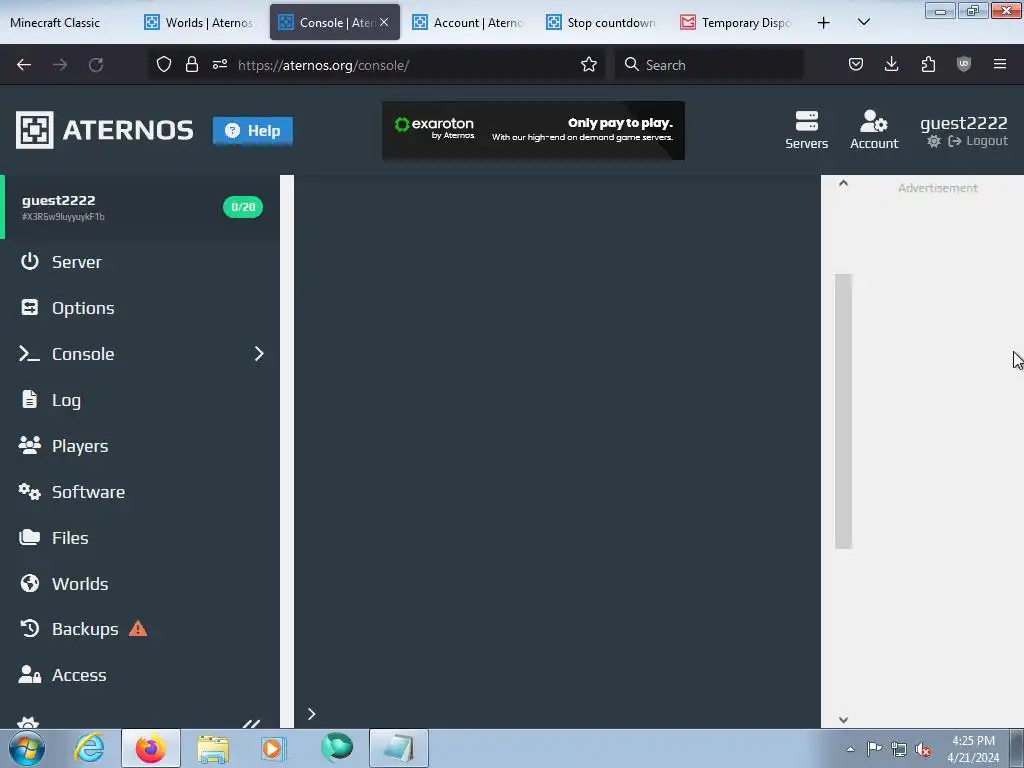The image size is (1024, 768).
Task: Click the browser Search box
Action: point(709,65)
